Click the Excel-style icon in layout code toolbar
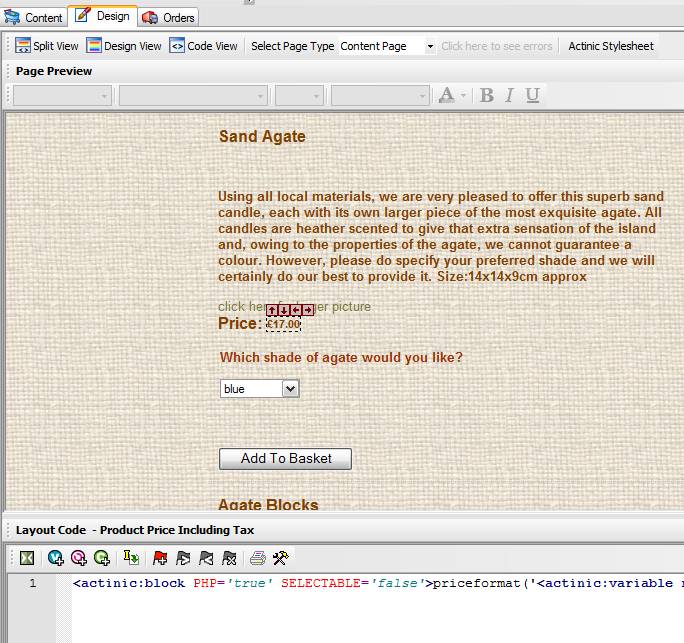The width and height of the screenshot is (684, 643). pyautogui.click(x=27, y=558)
